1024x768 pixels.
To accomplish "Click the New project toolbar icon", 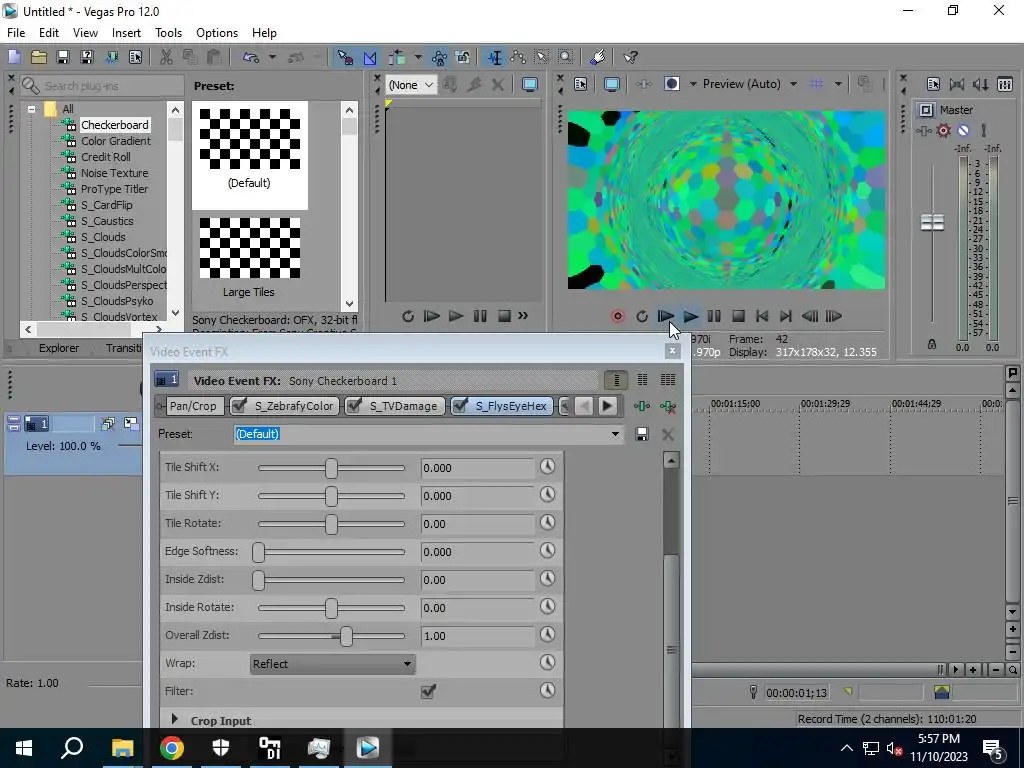I will 14,57.
